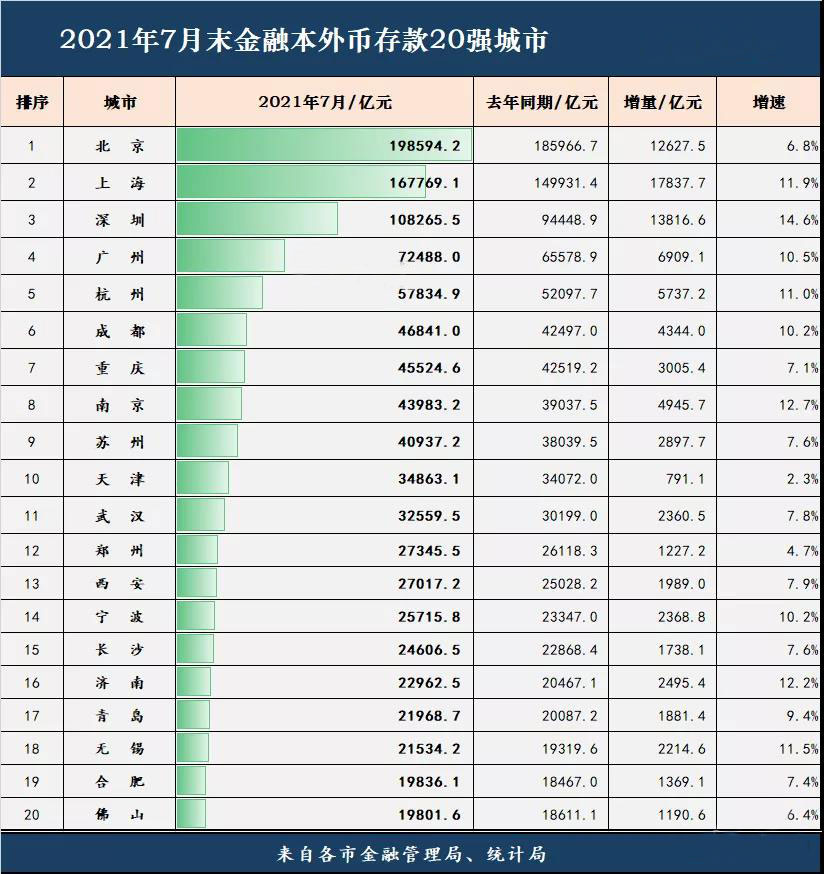The image size is (824, 874).
Task: Click growth rate 11.5% for 无锡
Action: 799,748
